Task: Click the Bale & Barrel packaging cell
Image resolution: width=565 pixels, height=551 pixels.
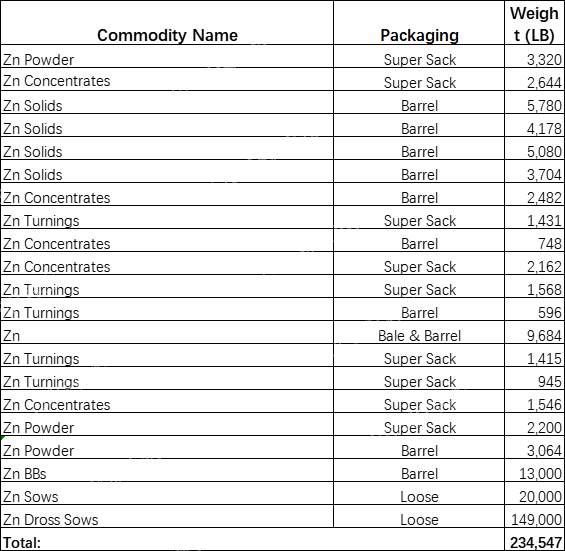Action: 419,332
